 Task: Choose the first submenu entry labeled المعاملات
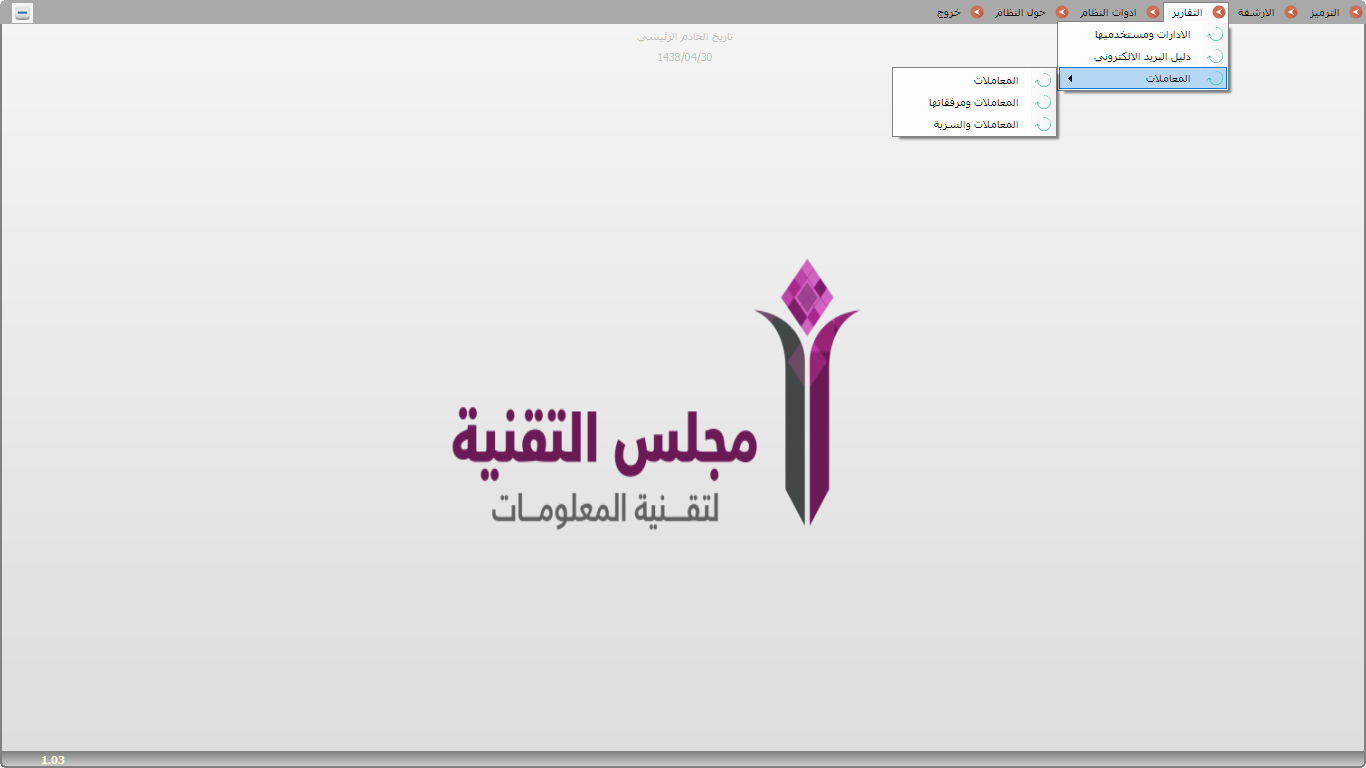pyautogui.click(x=975, y=81)
